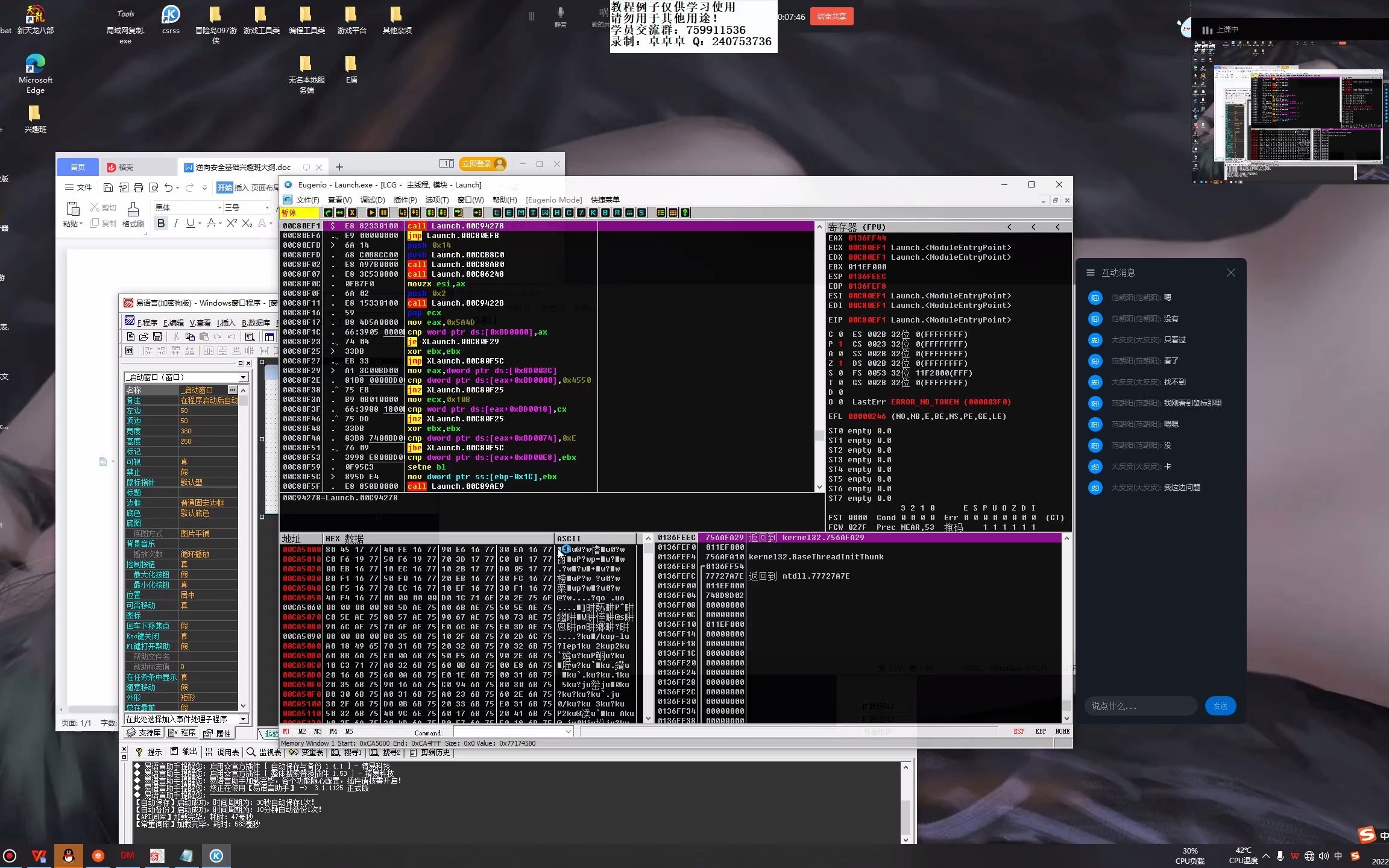The width and height of the screenshot is (1389, 868).
Task: Click the restart program debugger icon
Action: [340, 213]
